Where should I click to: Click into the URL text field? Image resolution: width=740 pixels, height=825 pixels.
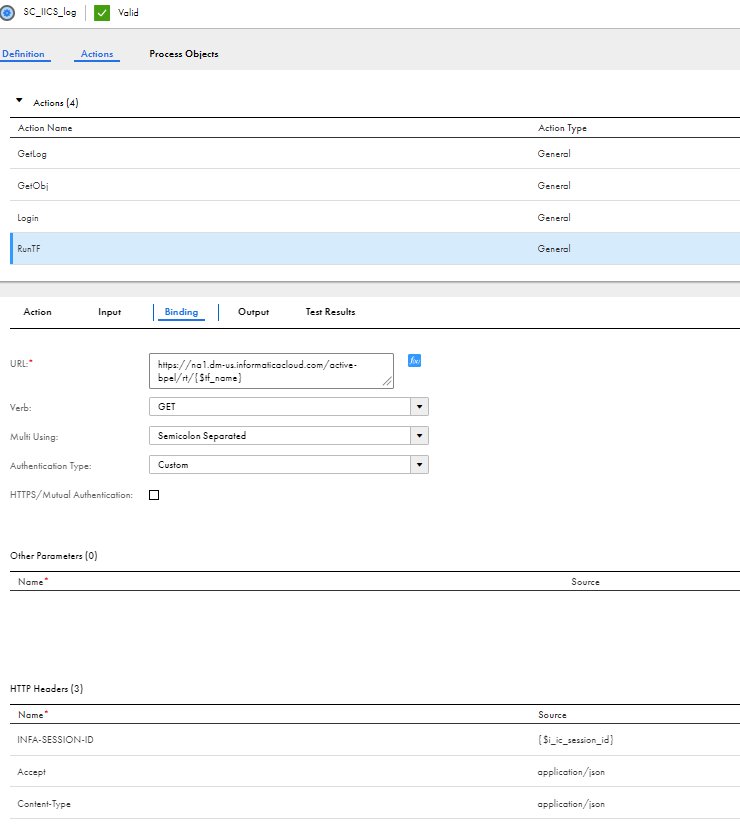271,371
